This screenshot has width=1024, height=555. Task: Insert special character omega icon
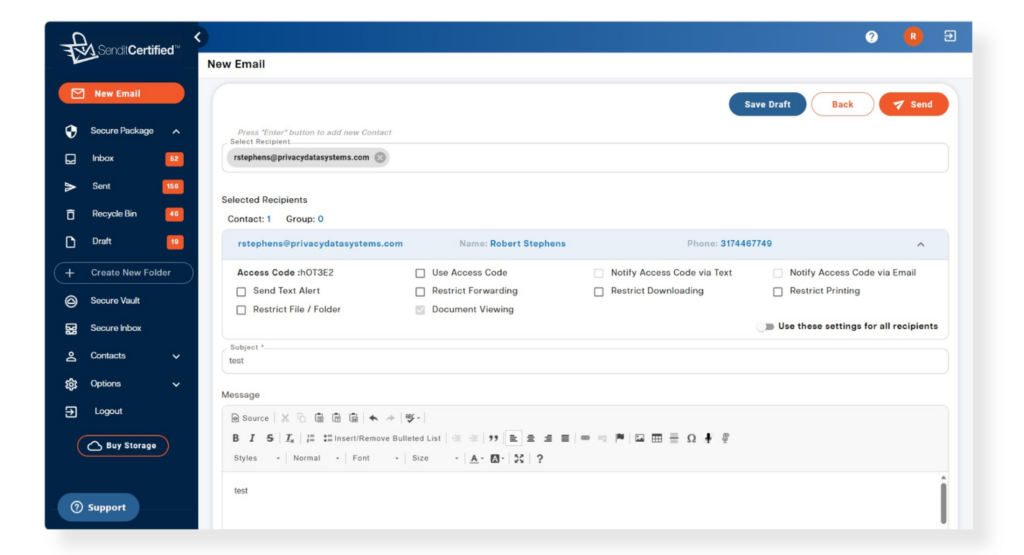pyautogui.click(x=691, y=438)
